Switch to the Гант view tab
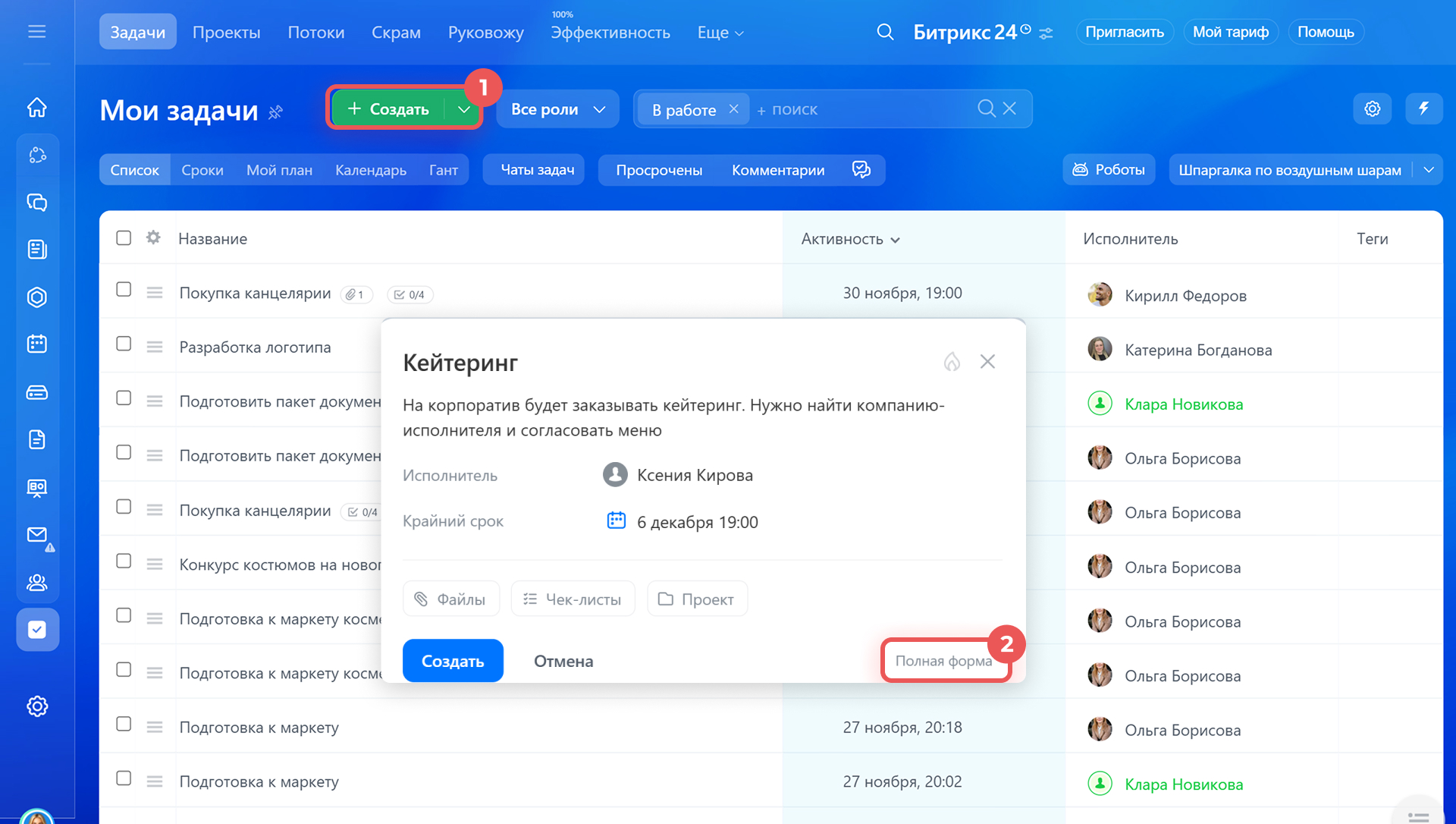This screenshot has width=1456, height=824. coord(443,170)
